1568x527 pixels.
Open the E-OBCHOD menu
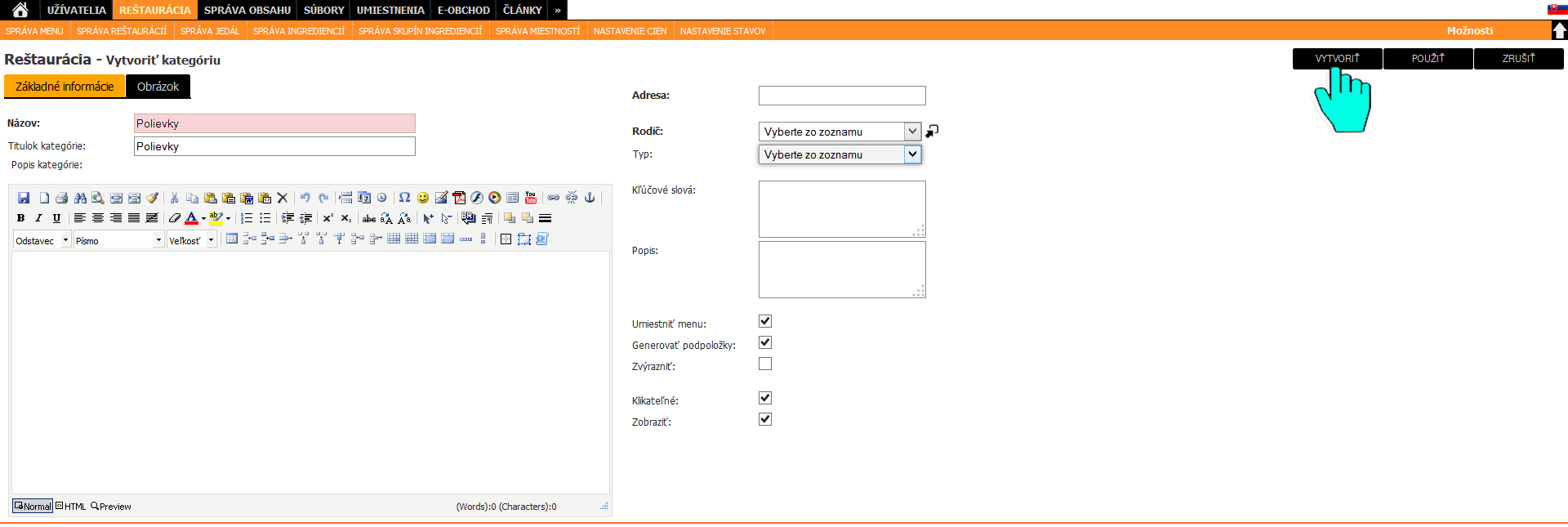463,10
